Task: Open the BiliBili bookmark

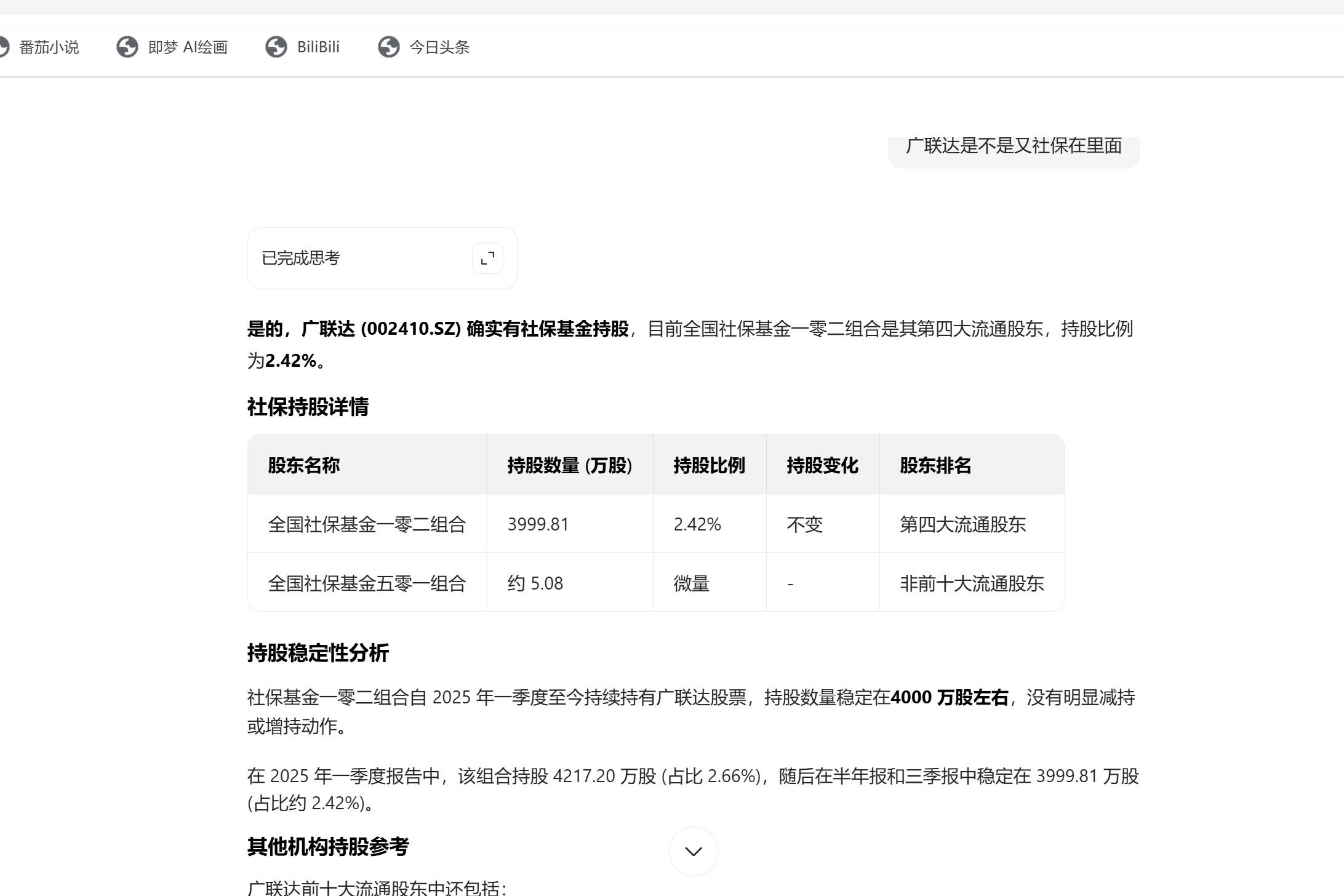Action: click(x=318, y=47)
